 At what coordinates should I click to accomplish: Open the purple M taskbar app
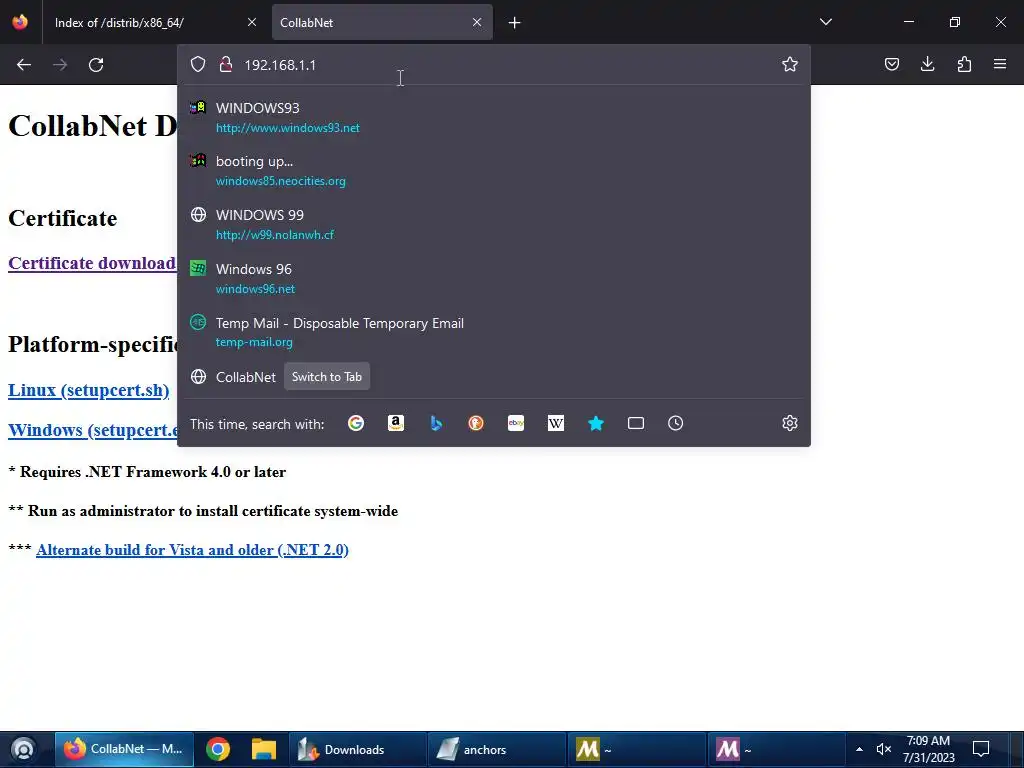click(776, 749)
